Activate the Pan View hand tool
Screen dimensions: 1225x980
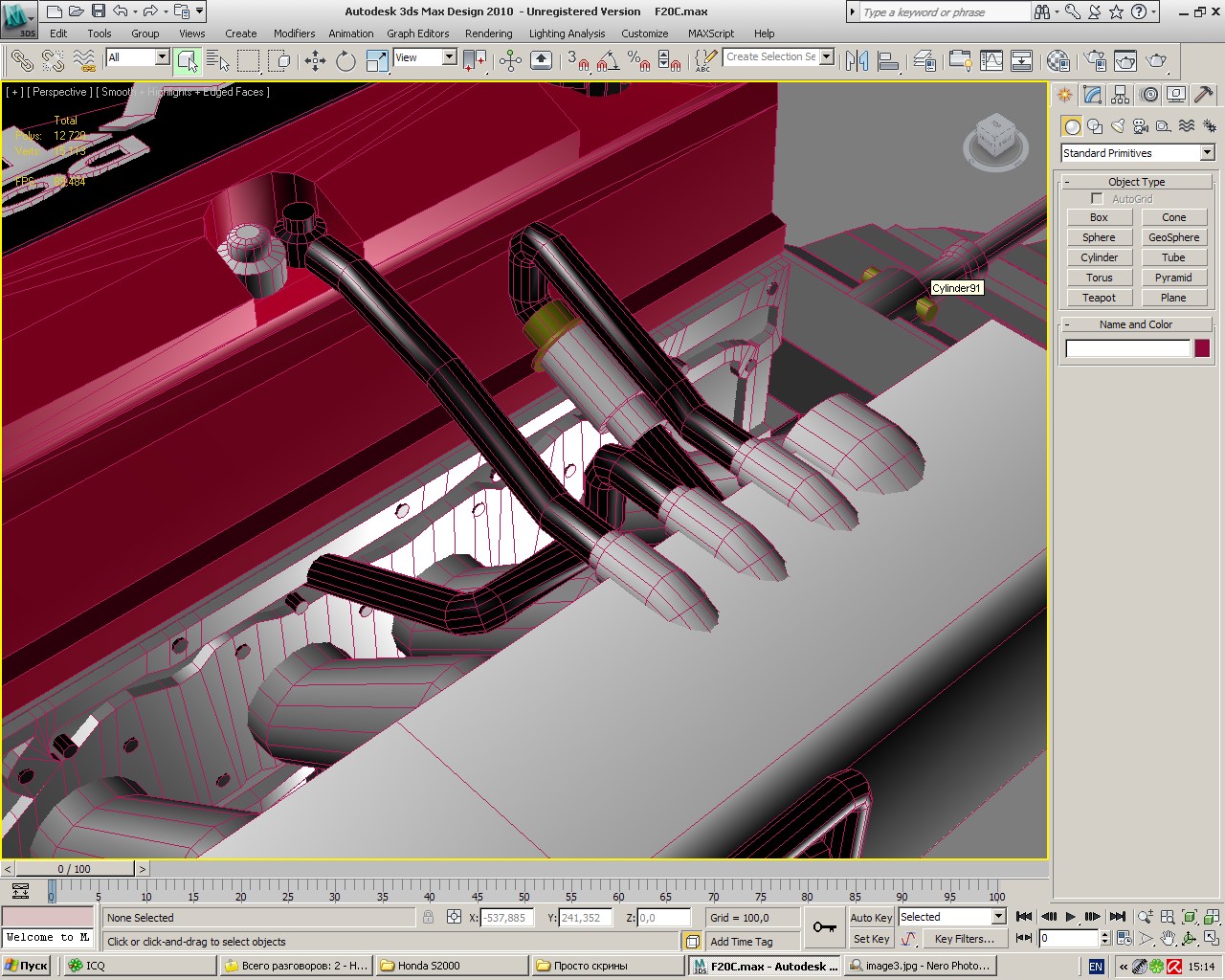click(1168, 939)
